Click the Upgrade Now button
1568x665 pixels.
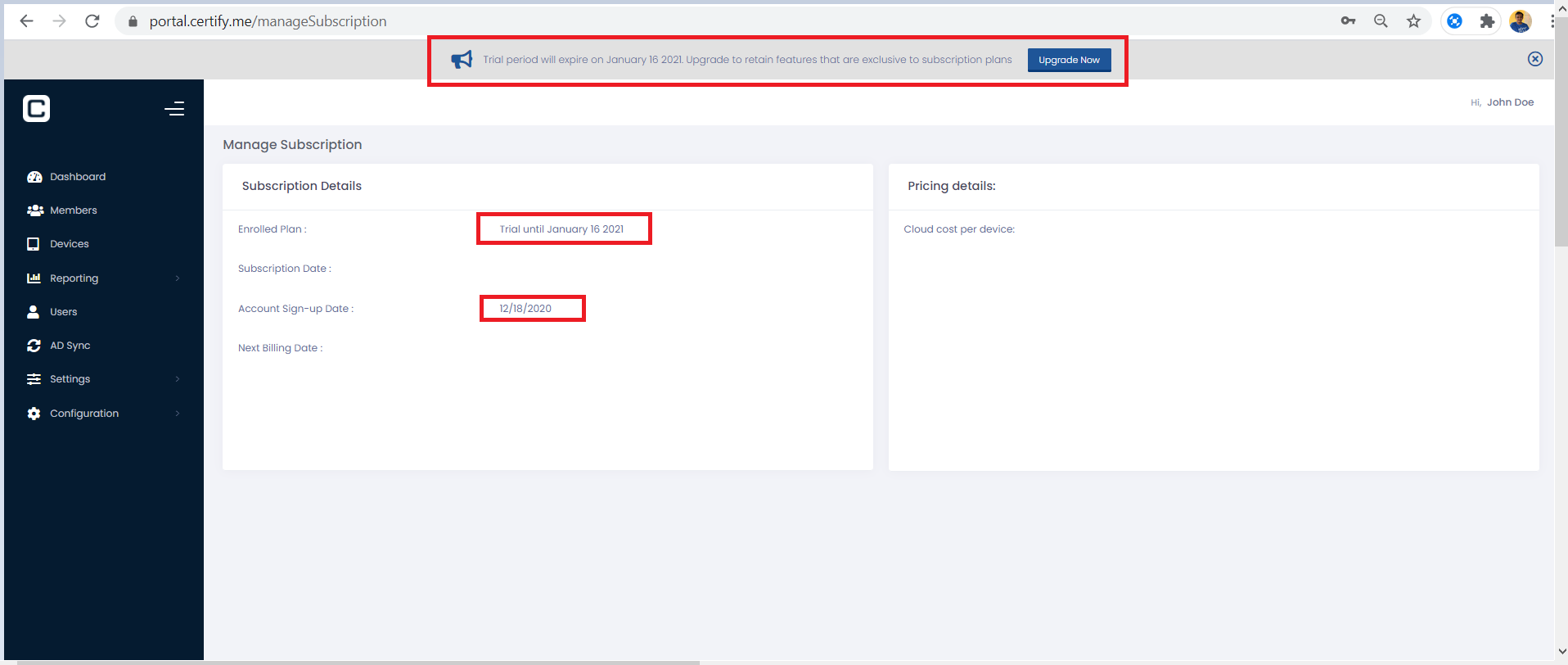pyautogui.click(x=1069, y=60)
